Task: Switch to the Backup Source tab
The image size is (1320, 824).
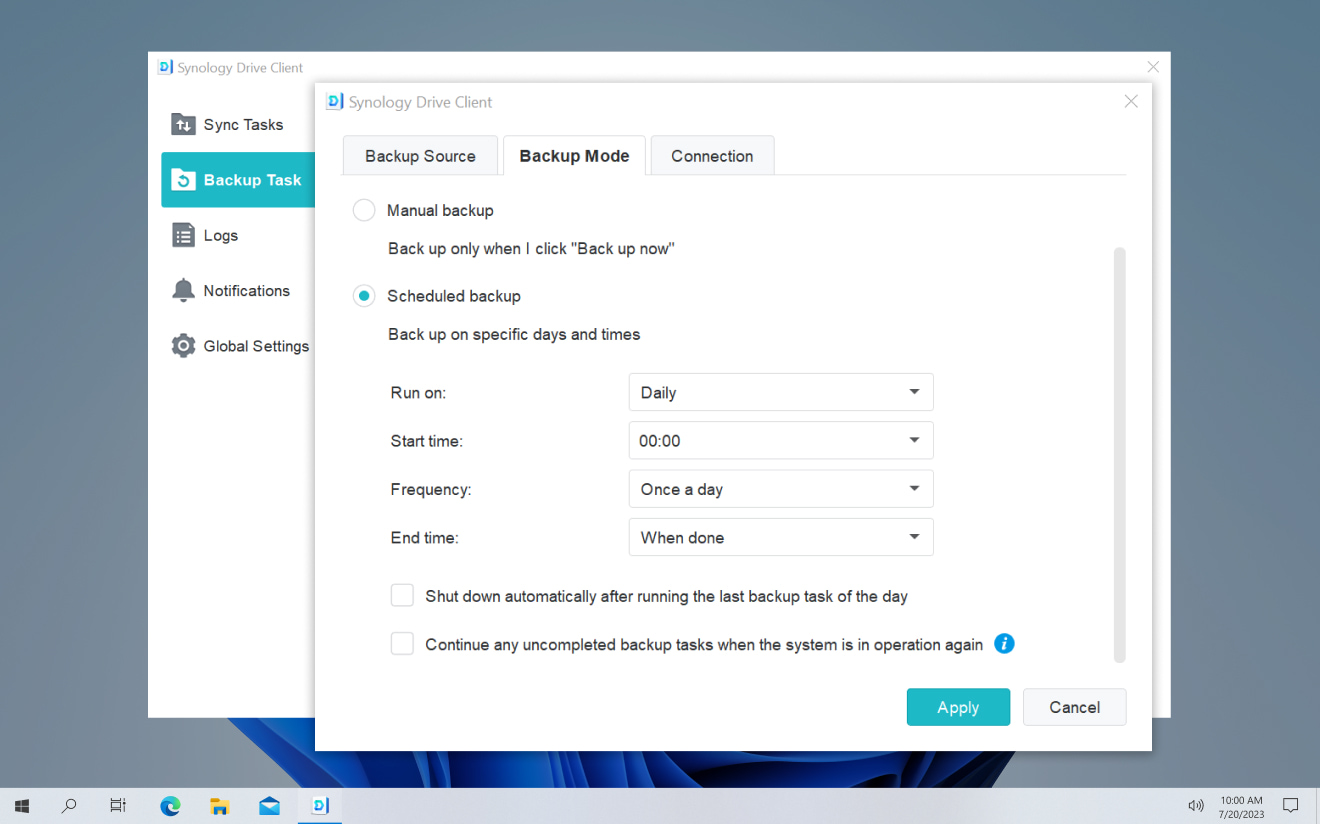Action: pos(420,155)
